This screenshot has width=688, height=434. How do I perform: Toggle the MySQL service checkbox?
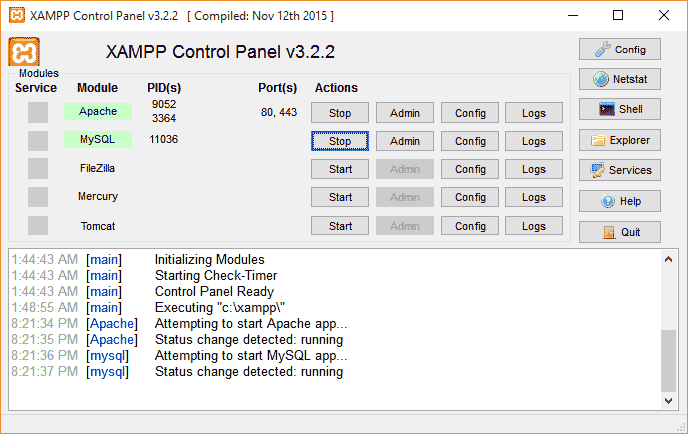click(38, 141)
